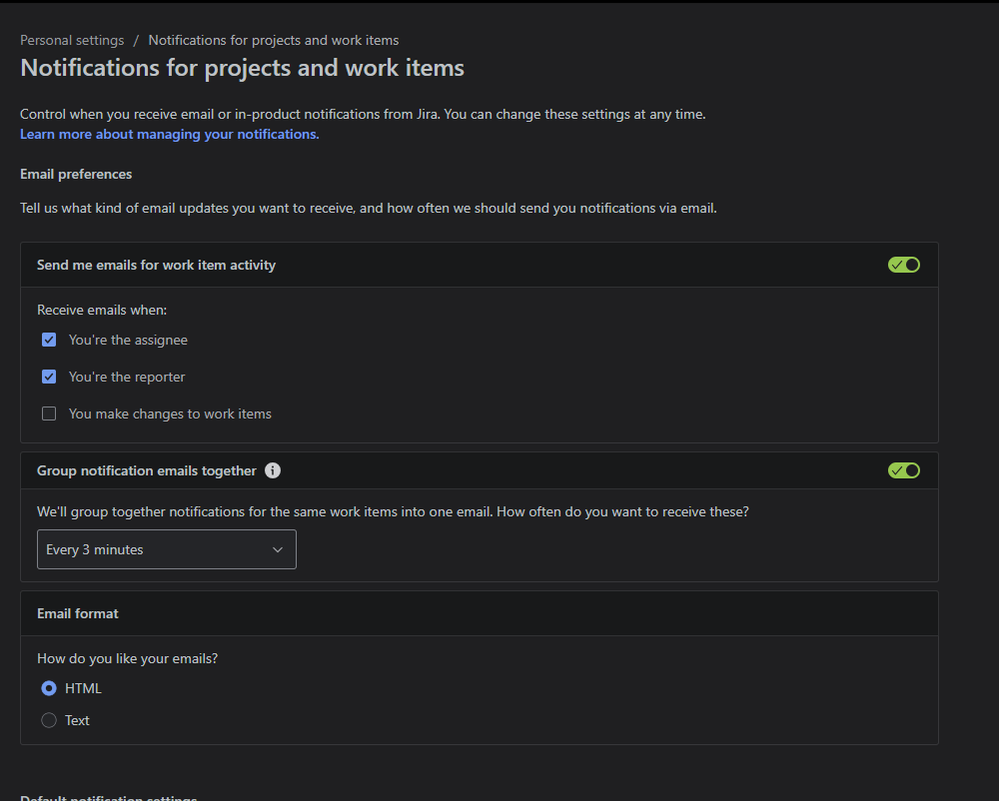
Task: Click the chevron on the grouping frequency selector
Action: (x=278, y=549)
